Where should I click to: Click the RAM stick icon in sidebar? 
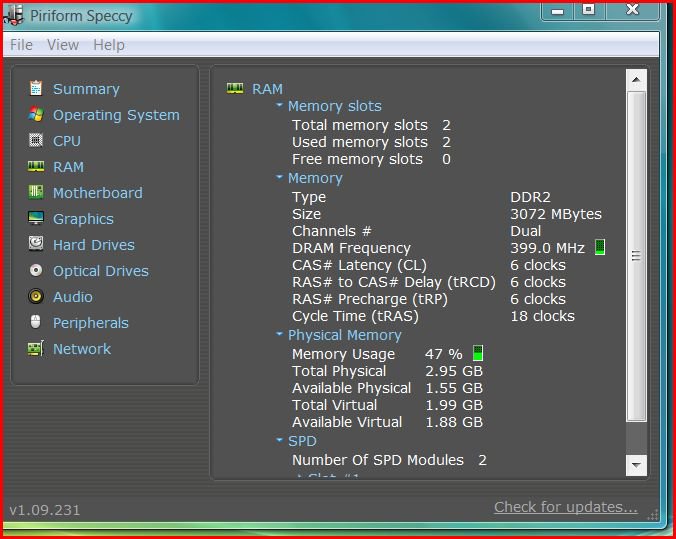click(x=36, y=166)
